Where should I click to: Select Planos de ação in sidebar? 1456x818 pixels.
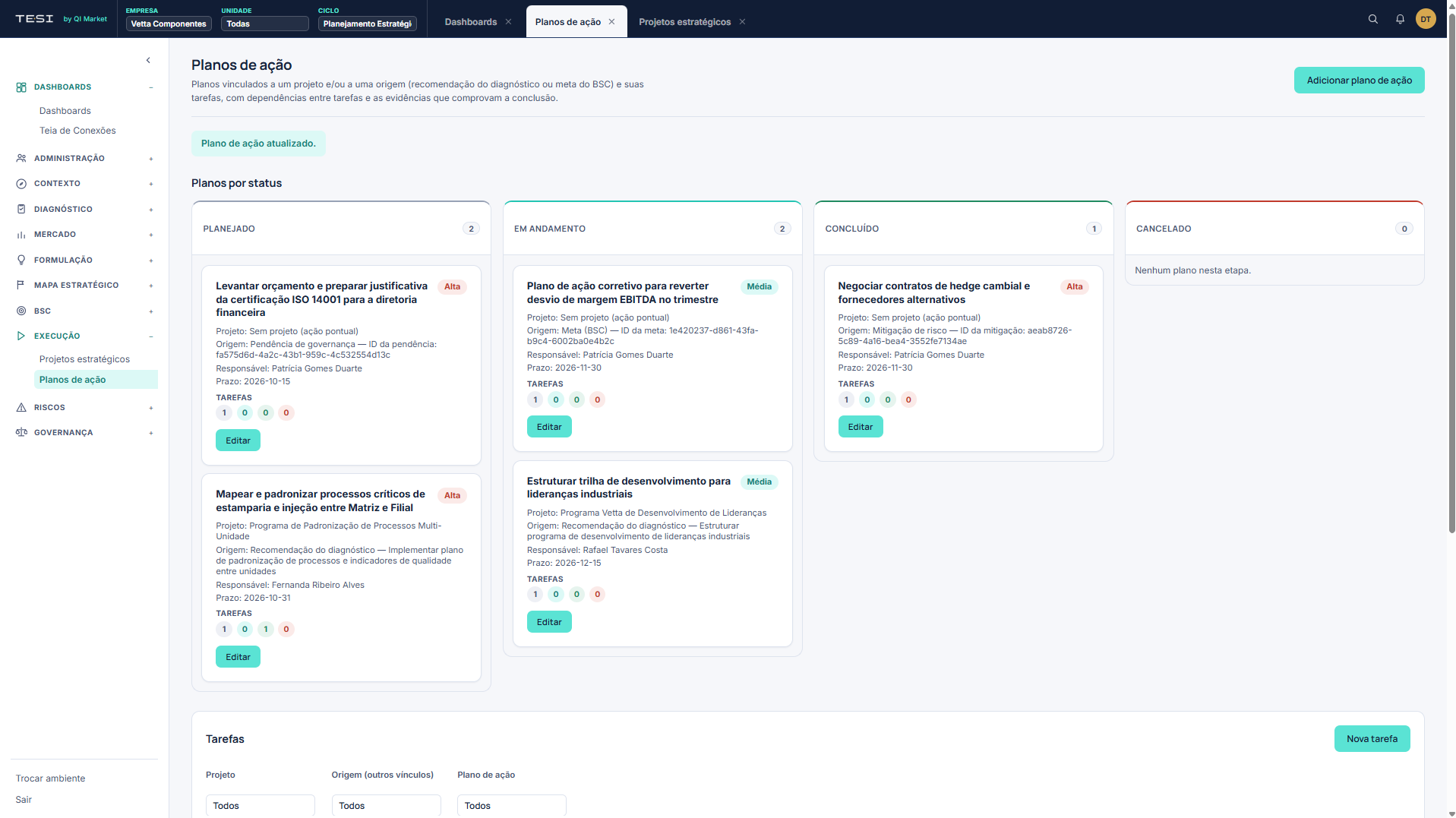point(96,380)
